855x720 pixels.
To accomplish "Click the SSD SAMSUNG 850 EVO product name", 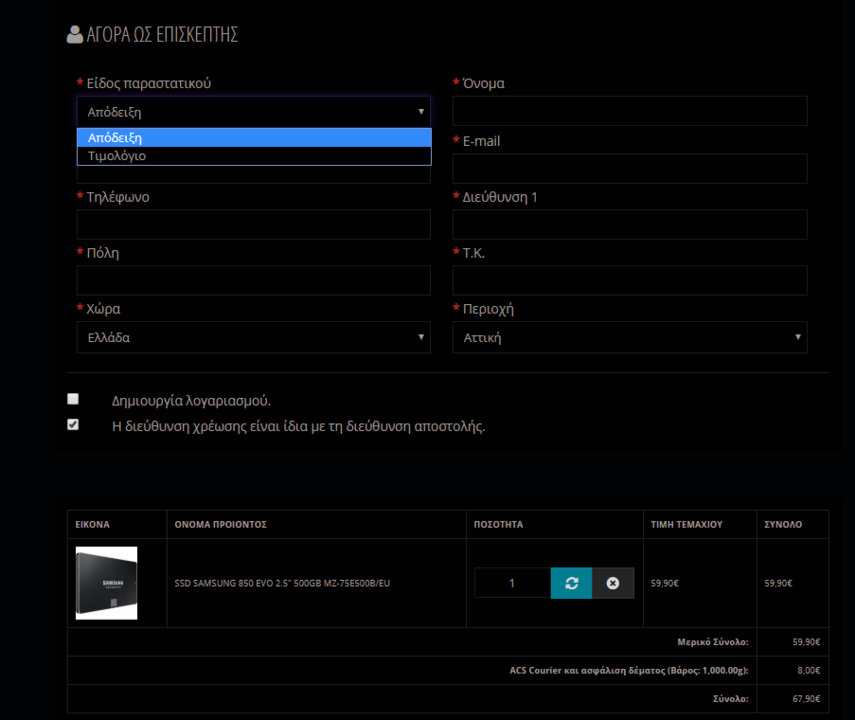I will click(x=282, y=583).
